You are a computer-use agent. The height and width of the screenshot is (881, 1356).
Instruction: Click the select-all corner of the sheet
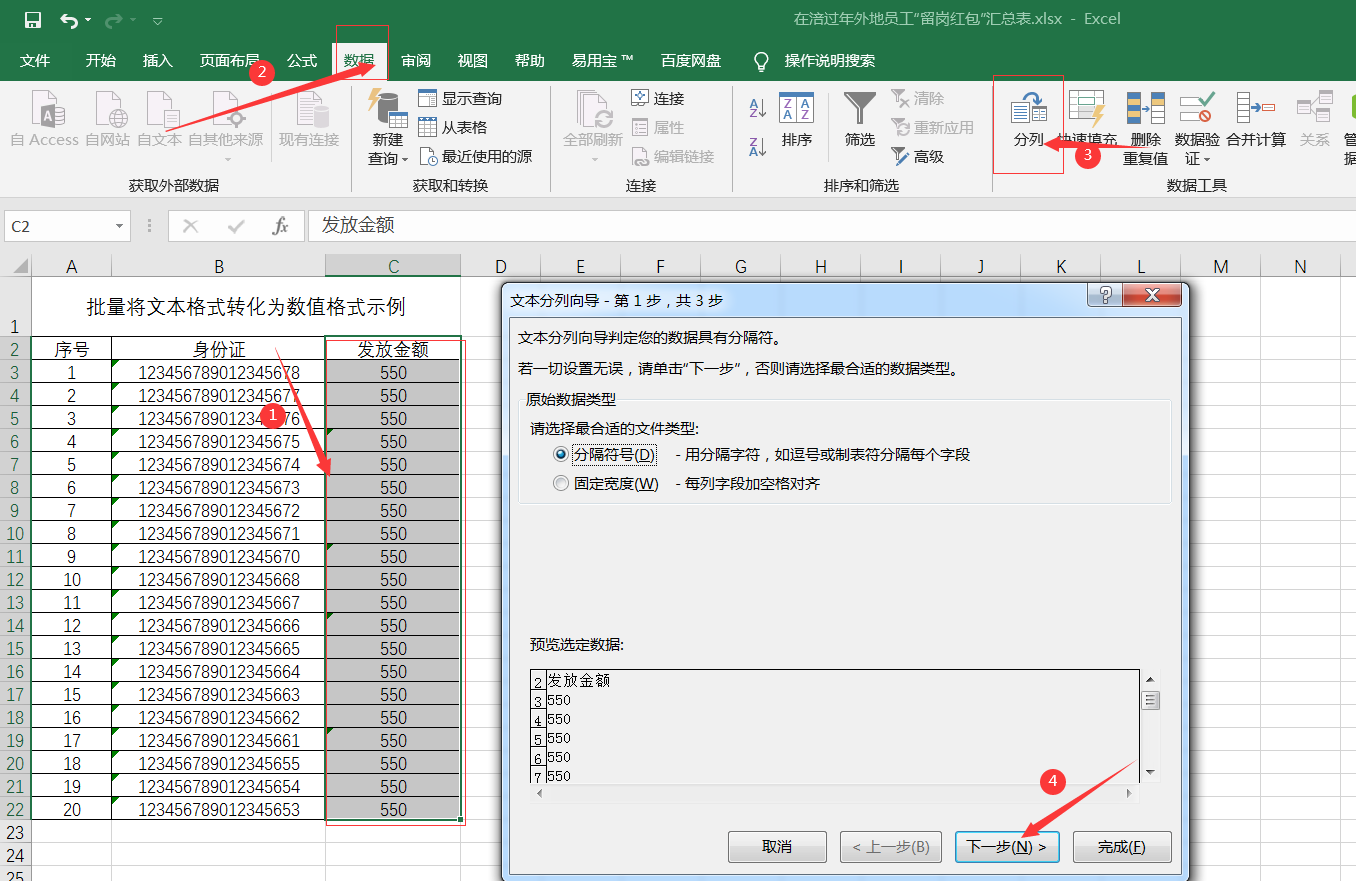[16, 266]
